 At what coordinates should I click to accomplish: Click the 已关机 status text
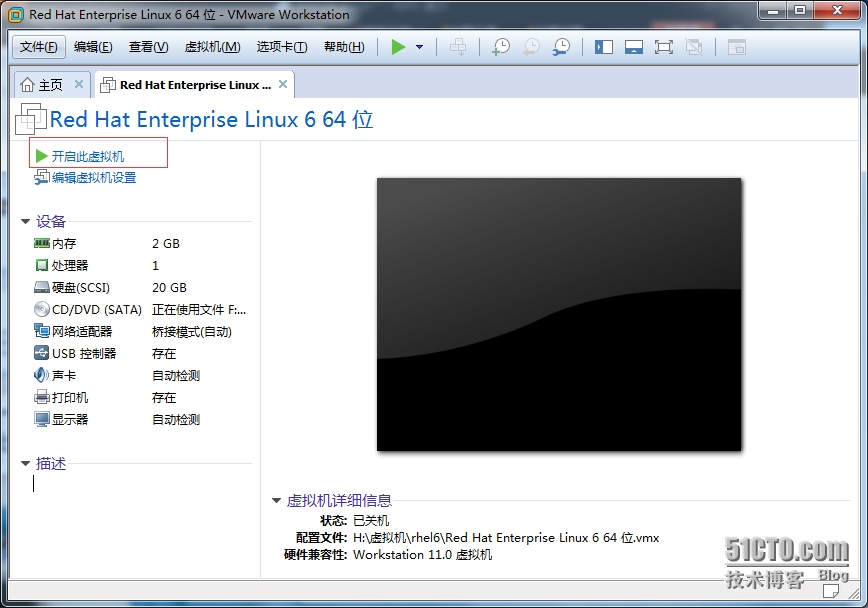coord(371,521)
